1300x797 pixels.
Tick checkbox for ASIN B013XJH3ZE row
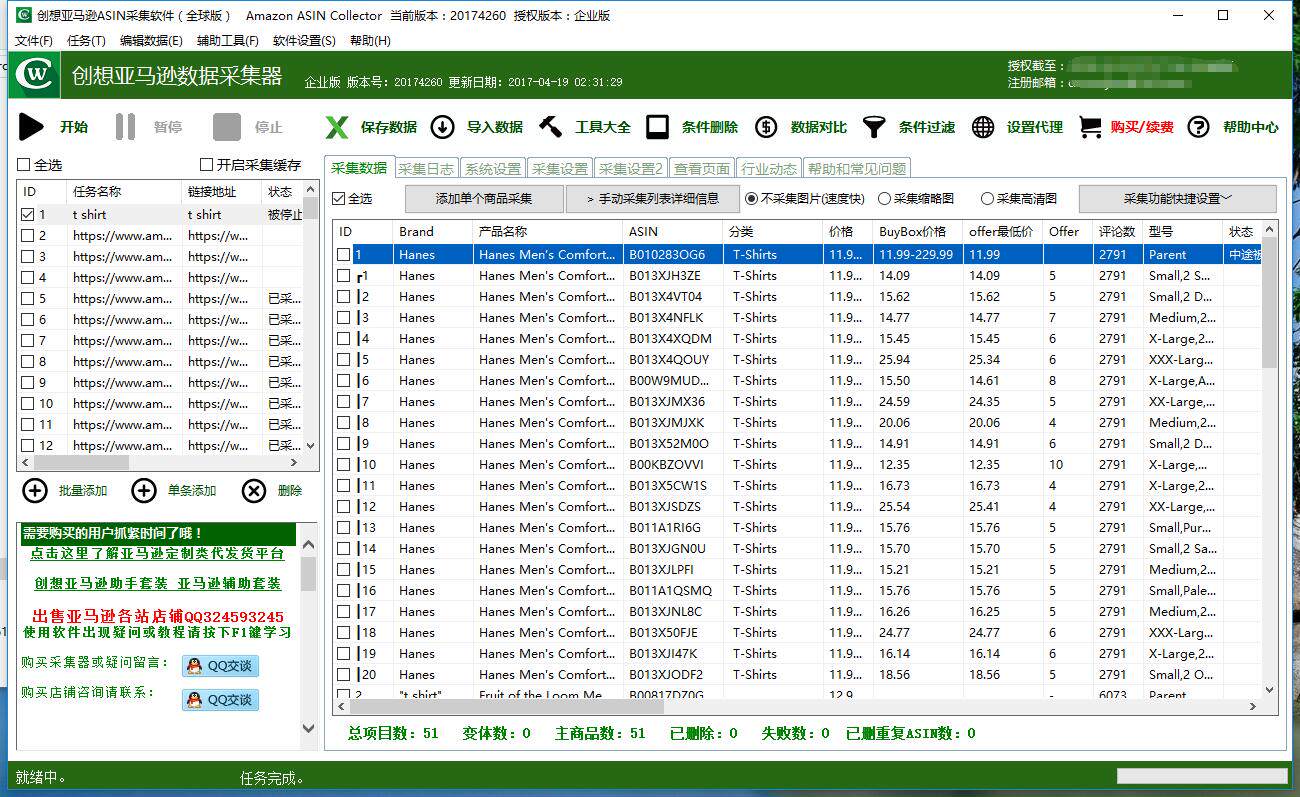(344, 276)
